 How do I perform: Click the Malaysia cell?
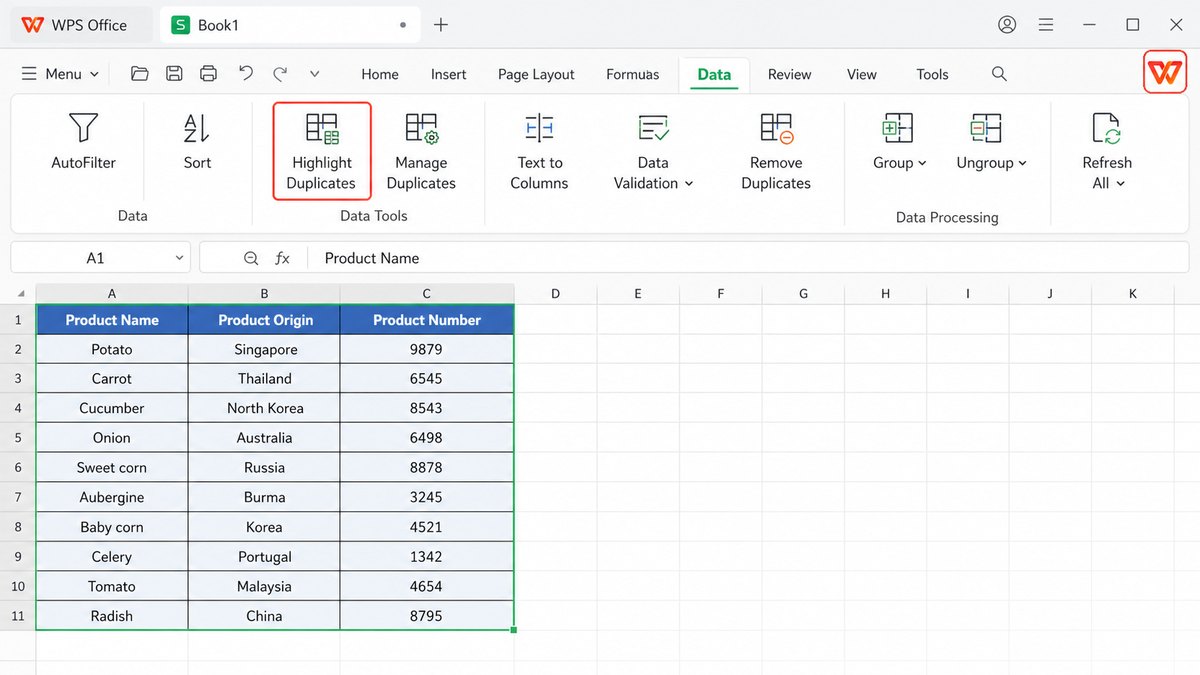pyautogui.click(x=265, y=586)
